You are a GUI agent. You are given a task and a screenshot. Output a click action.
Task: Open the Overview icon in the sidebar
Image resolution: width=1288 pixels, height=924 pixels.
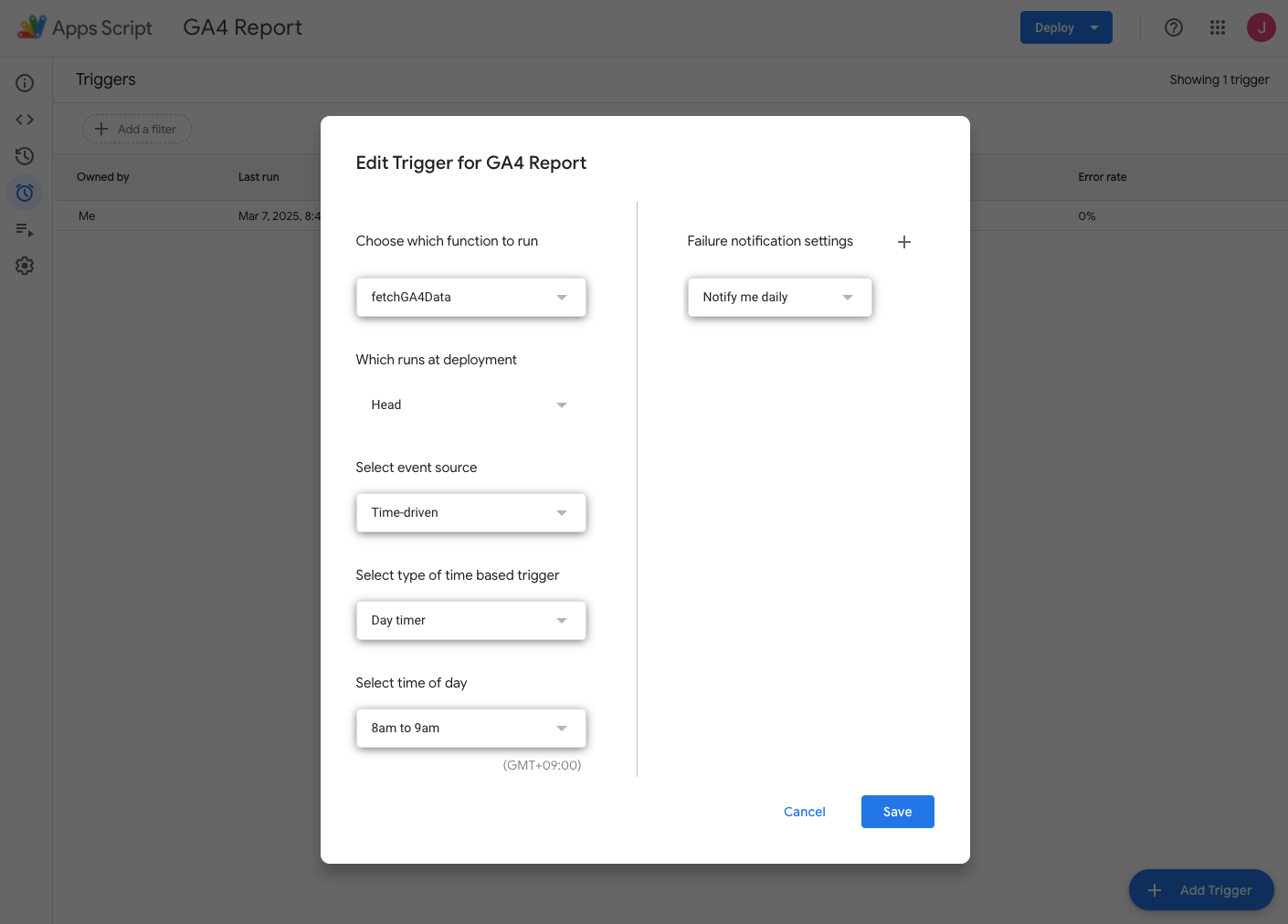point(25,83)
